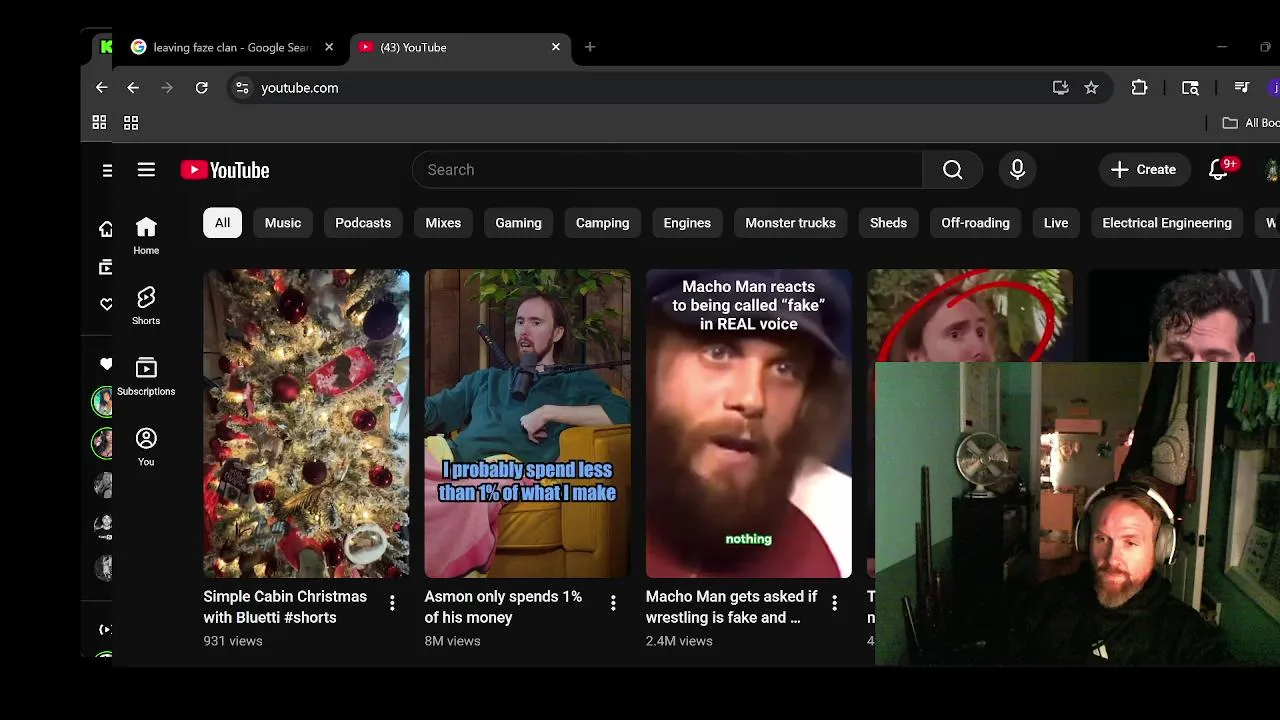Open options for Asmon only spends 1% short
Screen dimensions: 1280x720
[x=613, y=602]
